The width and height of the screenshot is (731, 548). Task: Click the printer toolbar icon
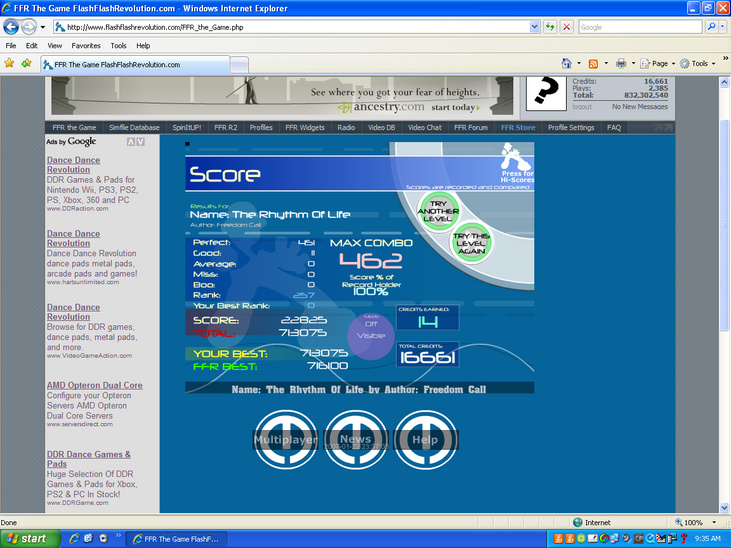(621, 63)
